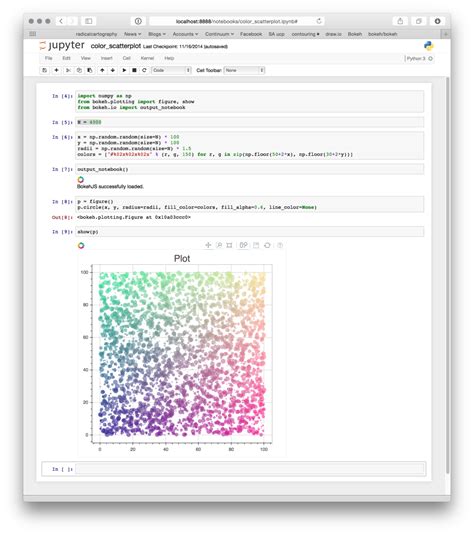This screenshot has height=535, width=474.
Task: Open SA ucp bookmark
Action: 276,34
